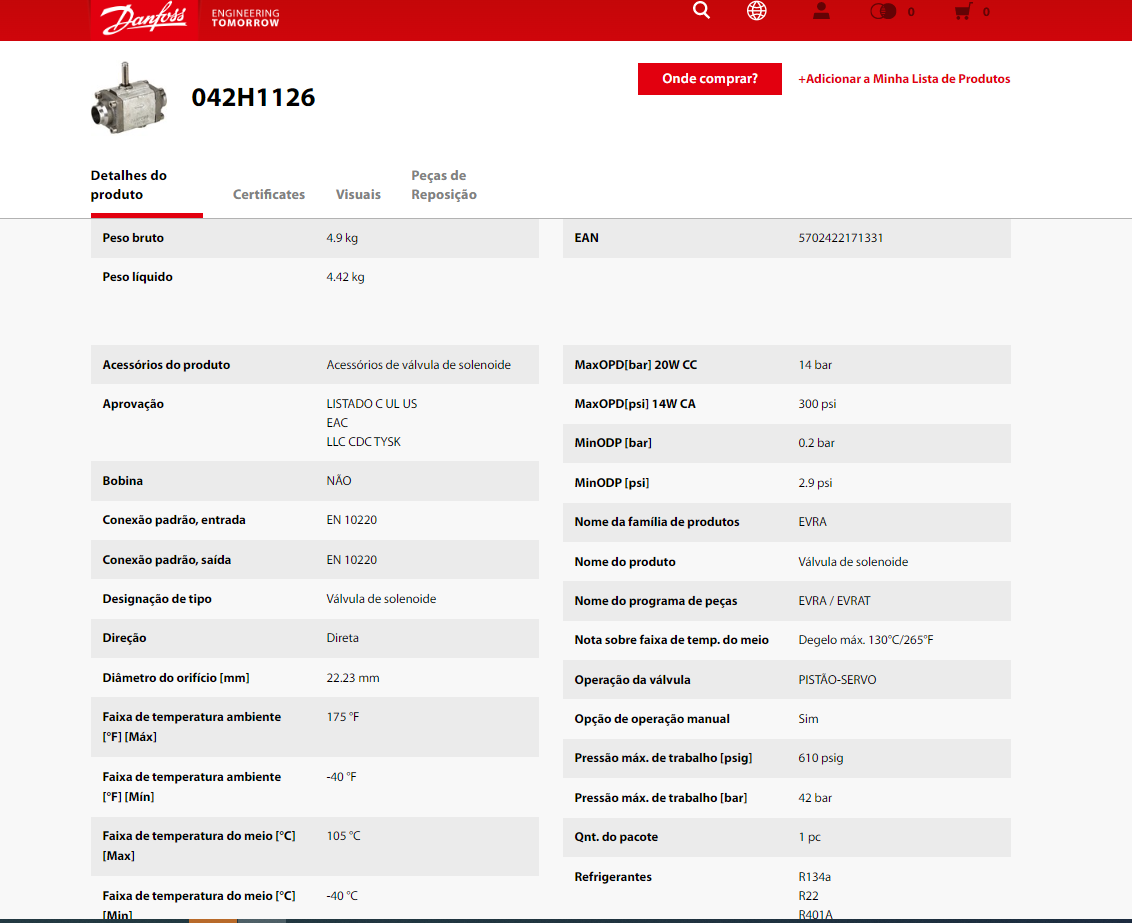Click the MaxOPD 20W CC value 14 bar

pyautogui.click(x=815, y=365)
